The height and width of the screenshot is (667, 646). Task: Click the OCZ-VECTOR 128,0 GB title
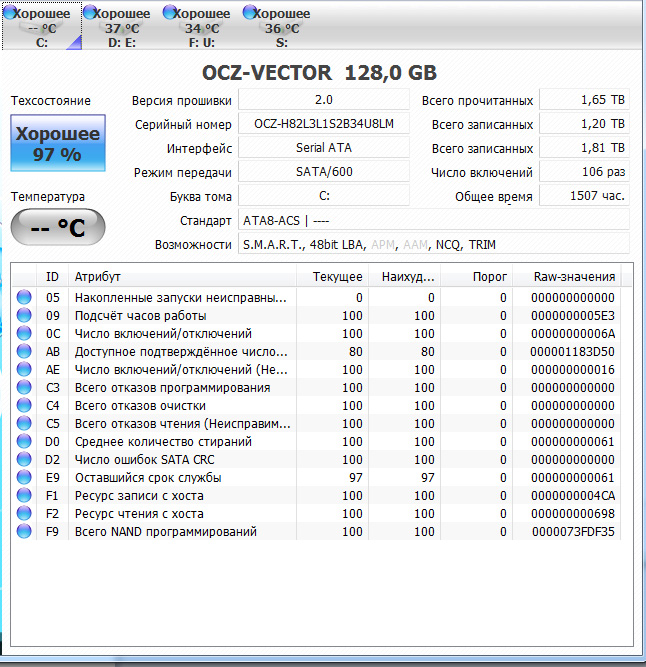click(319, 72)
